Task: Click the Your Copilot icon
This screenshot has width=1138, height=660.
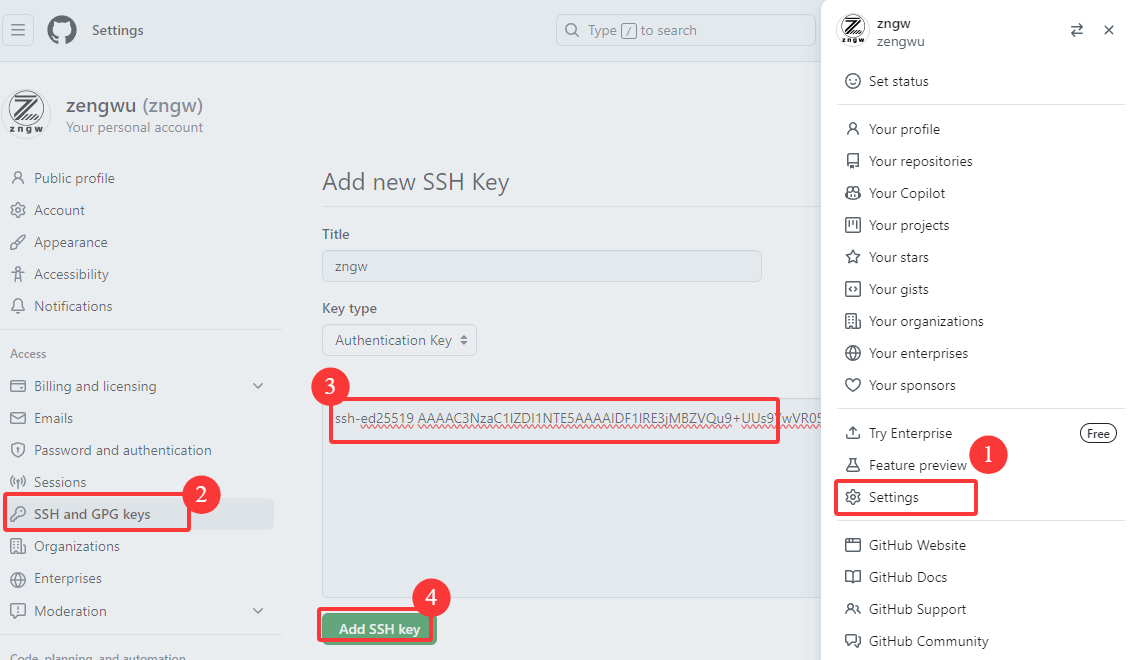Action: coord(853,193)
